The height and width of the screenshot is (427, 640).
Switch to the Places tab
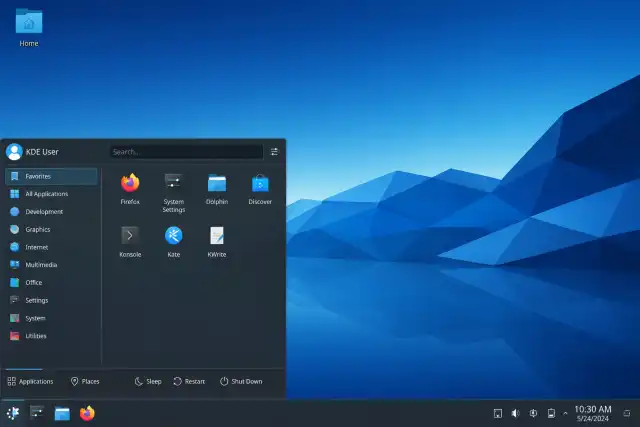click(x=85, y=381)
